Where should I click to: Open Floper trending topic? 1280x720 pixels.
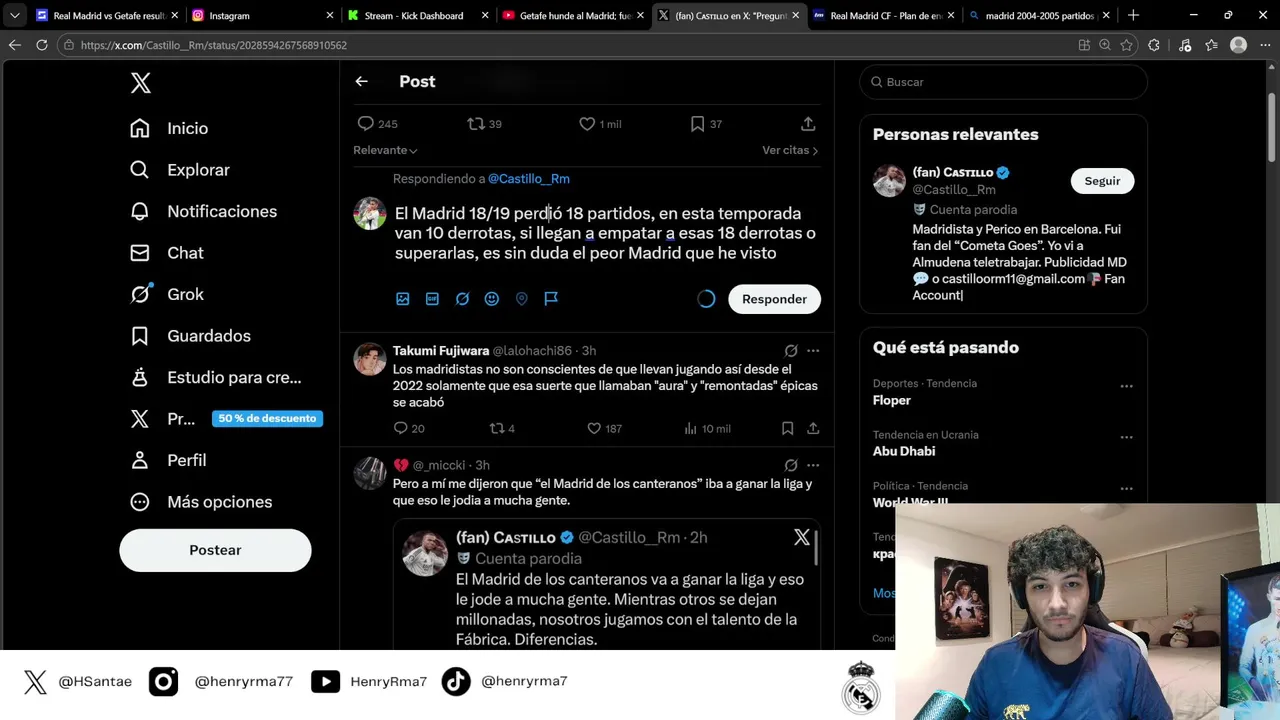click(x=892, y=400)
